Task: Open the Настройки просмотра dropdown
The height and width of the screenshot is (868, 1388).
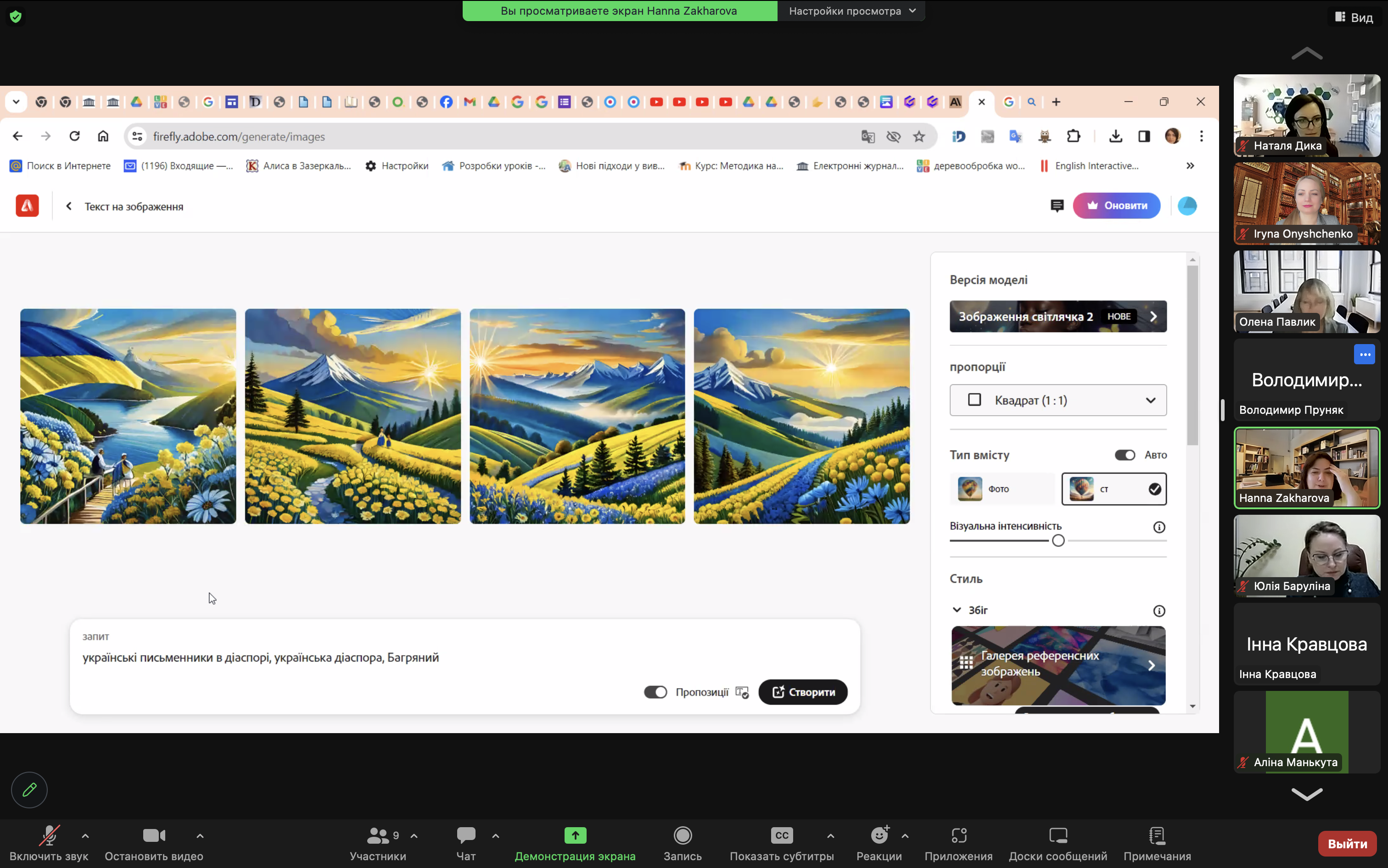Action: (851, 11)
